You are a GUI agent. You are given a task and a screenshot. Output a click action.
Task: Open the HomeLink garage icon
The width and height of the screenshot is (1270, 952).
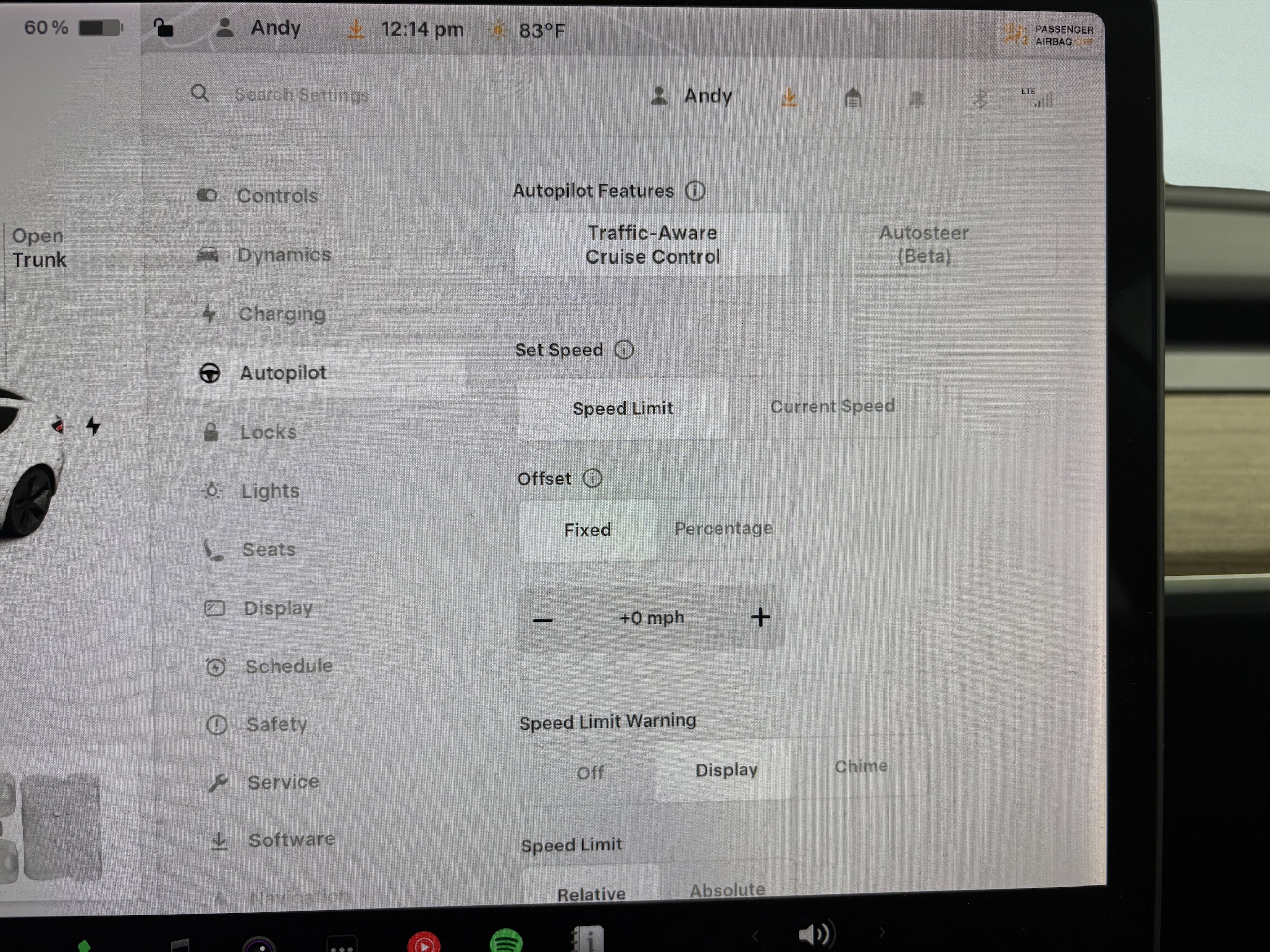click(x=852, y=98)
